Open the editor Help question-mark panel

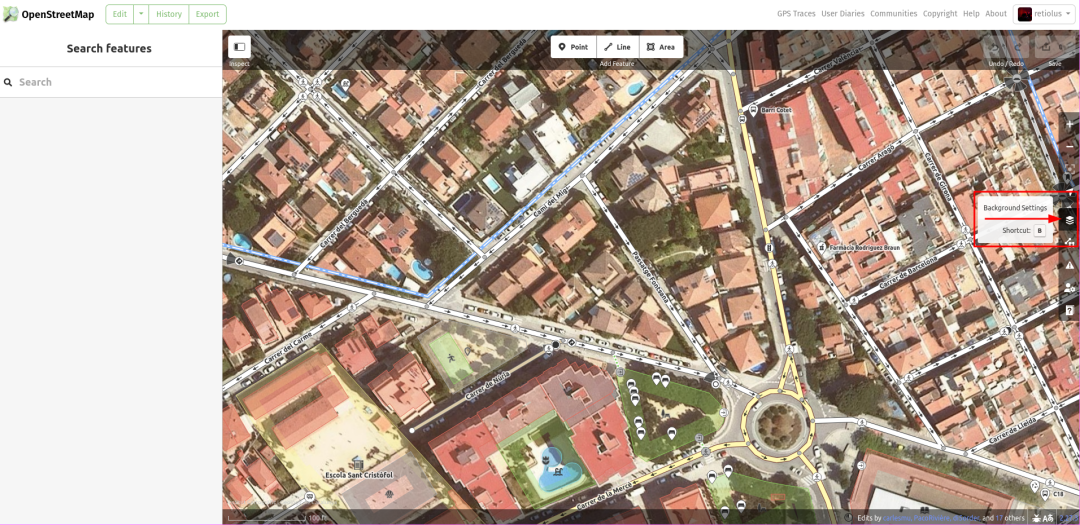1069,311
